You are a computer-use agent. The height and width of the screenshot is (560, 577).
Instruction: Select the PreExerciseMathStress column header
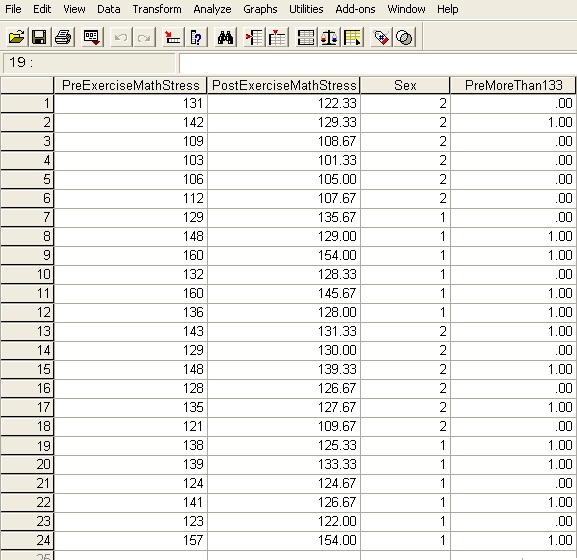click(130, 85)
